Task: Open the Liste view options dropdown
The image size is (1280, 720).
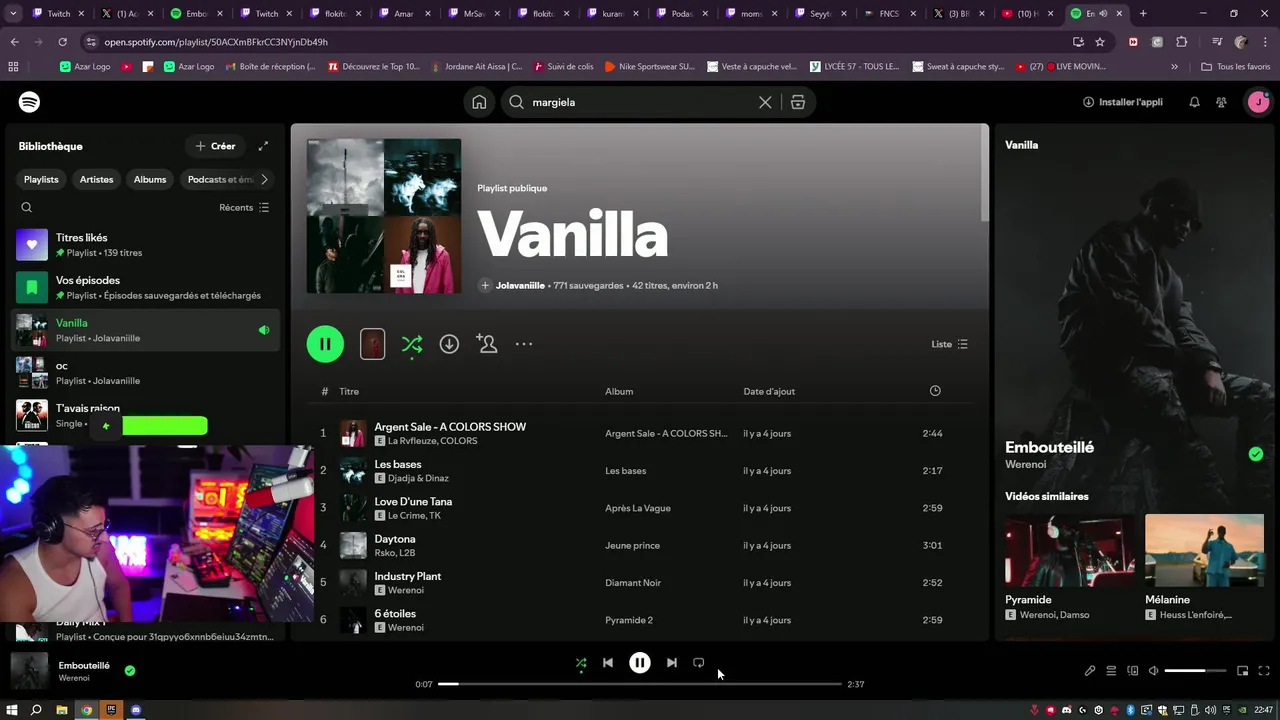Action: (x=949, y=344)
